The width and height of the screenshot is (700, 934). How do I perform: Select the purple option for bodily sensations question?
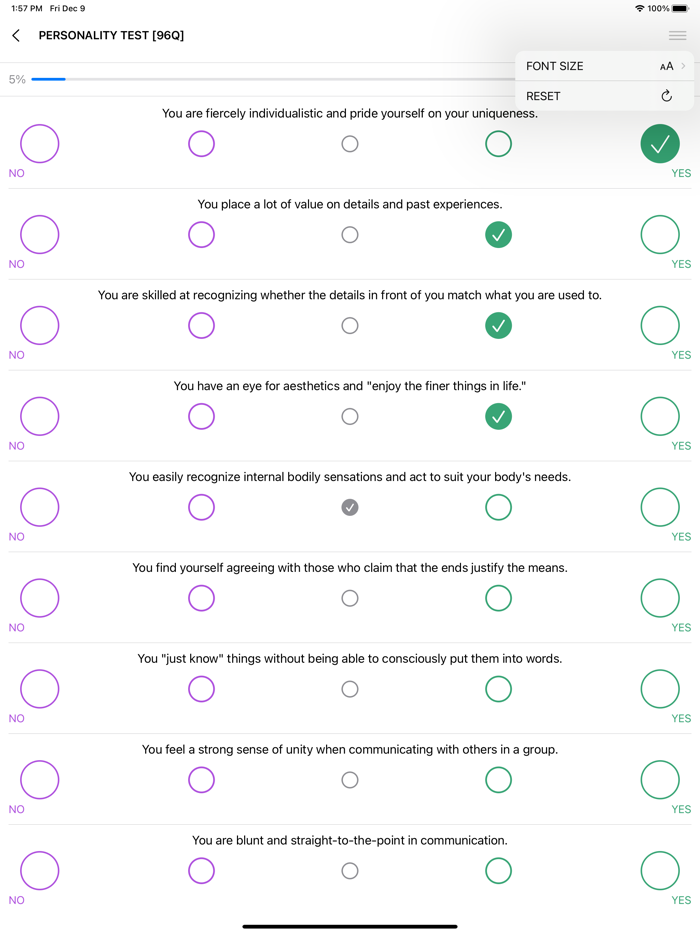coord(201,507)
